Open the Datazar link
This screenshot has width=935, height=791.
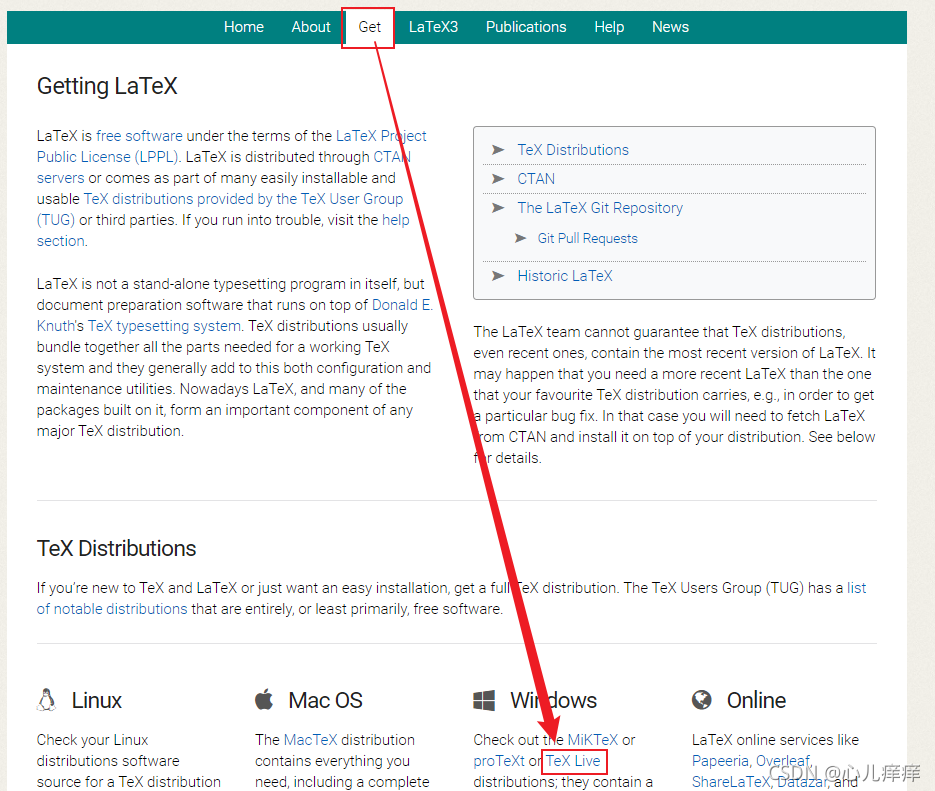pos(803,781)
